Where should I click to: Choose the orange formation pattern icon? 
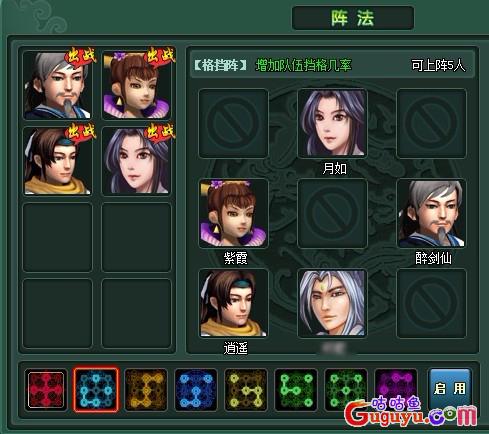click(x=146, y=390)
